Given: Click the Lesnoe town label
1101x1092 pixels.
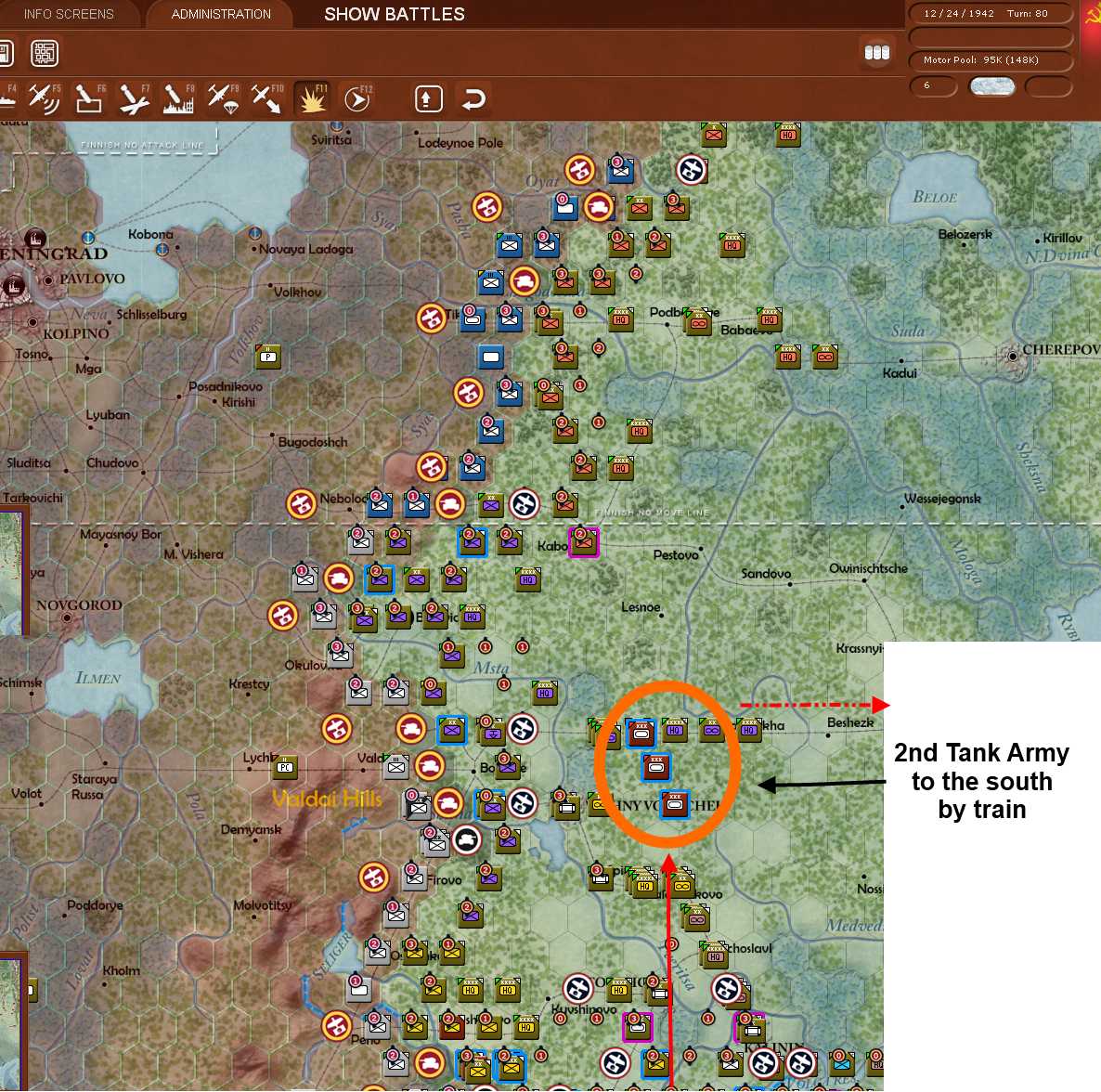Looking at the screenshot, I should [x=641, y=606].
